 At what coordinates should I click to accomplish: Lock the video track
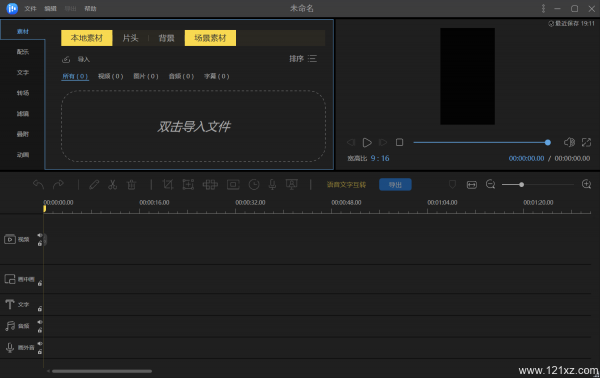coord(40,244)
